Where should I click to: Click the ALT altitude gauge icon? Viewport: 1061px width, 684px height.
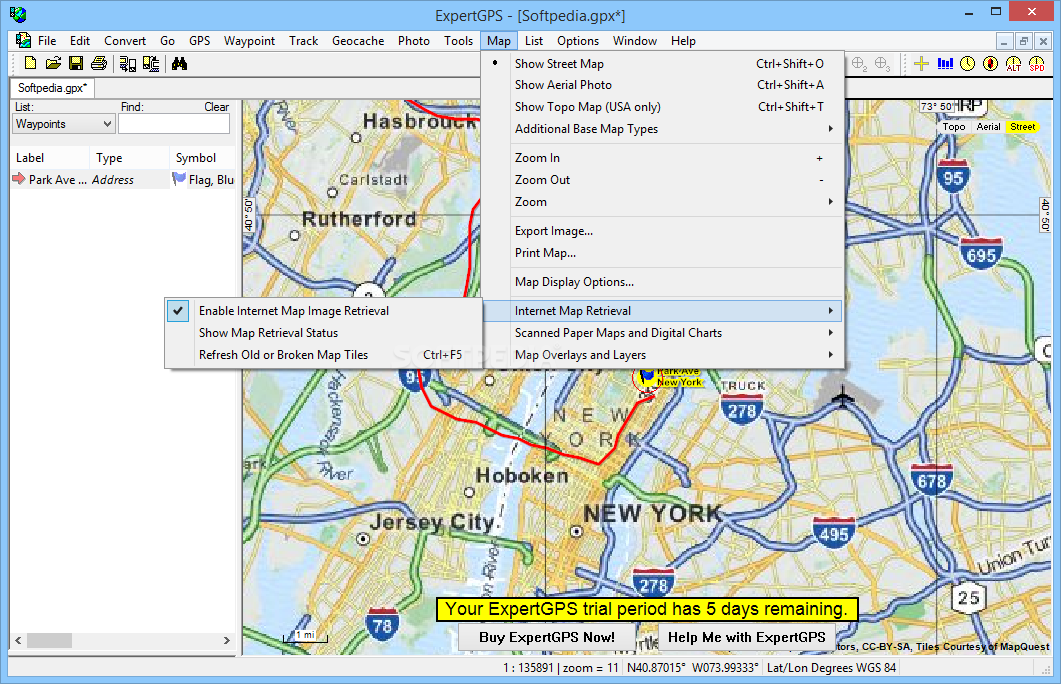click(x=1014, y=64)
